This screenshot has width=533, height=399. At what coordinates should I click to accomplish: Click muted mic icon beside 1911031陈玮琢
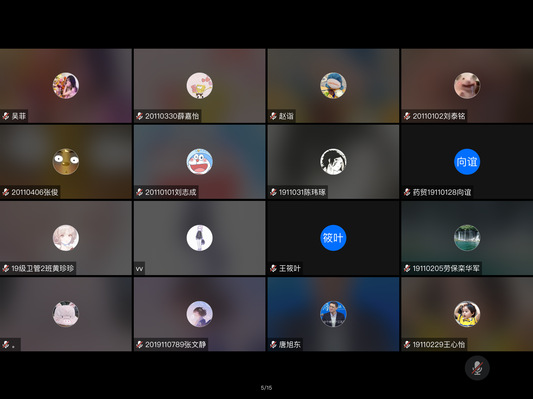[x=273, y=192]
